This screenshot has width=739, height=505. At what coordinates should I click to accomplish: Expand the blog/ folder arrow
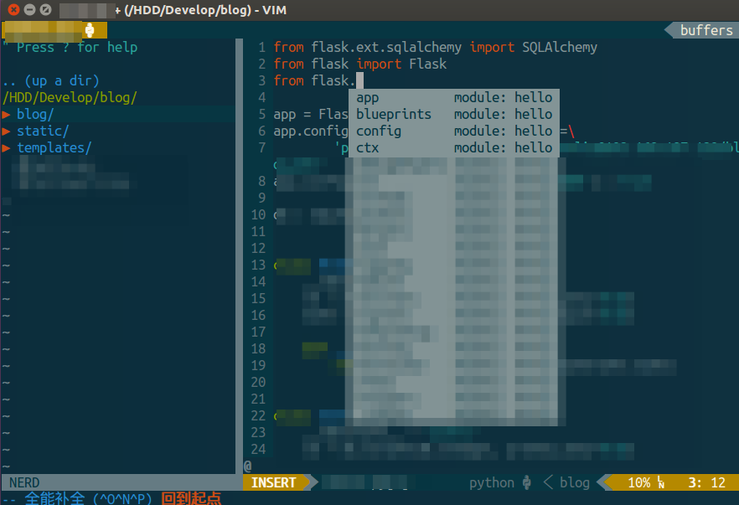pyautogui.click(x=7, y=114)
